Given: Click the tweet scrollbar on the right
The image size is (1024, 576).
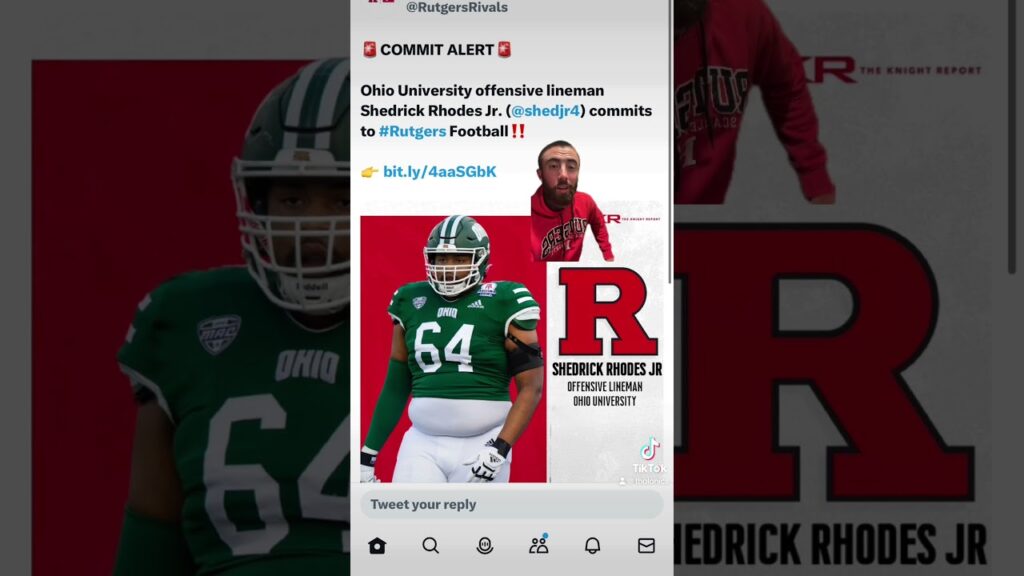Looking at the screenshot, I should click(x=670, y=142).
